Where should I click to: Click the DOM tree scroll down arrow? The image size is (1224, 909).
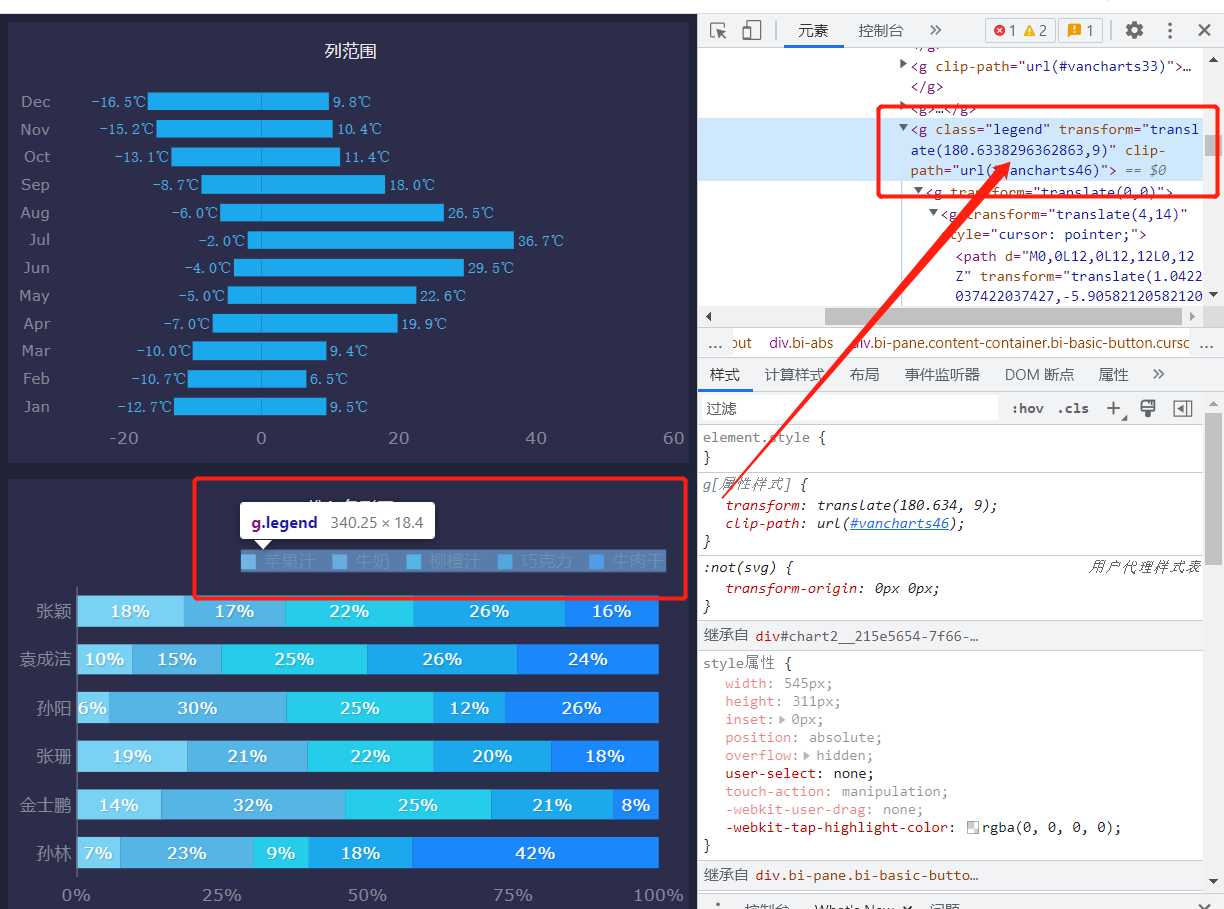(1213, 295)
